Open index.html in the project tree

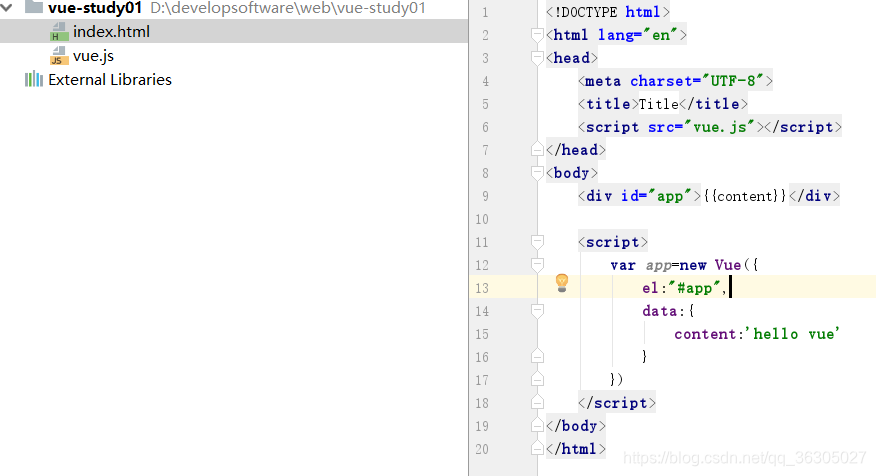click(111, 32)
